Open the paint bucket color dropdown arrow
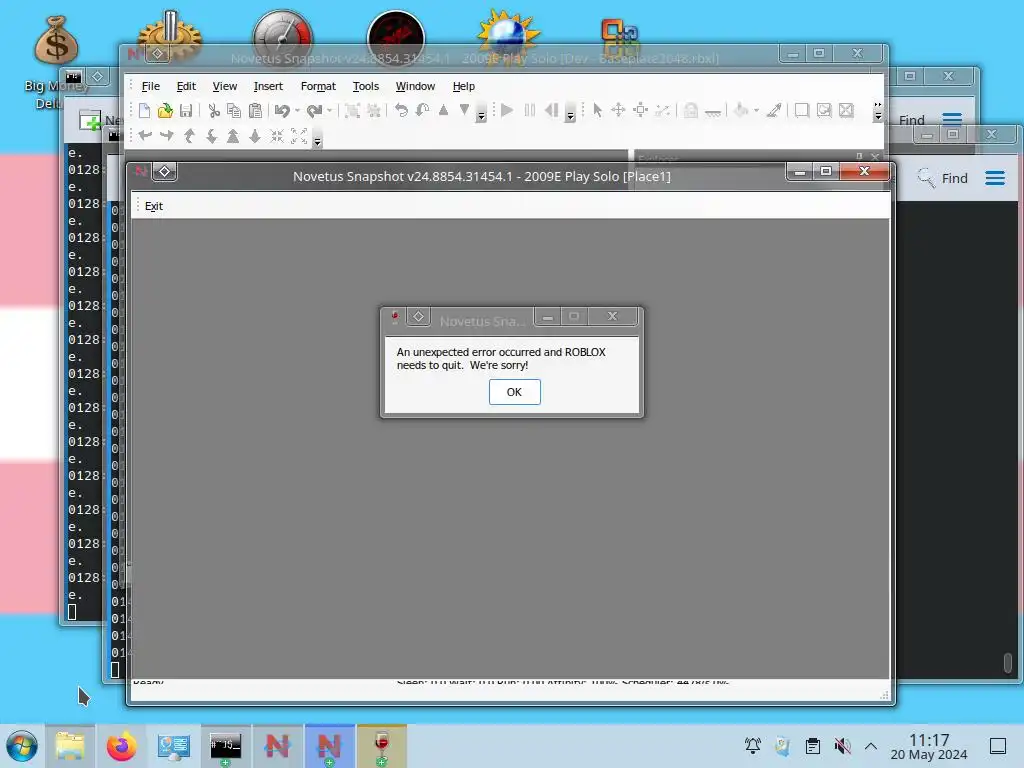Image resolution: width=1024 pixels, height=768 pixels. coord(756,110)
